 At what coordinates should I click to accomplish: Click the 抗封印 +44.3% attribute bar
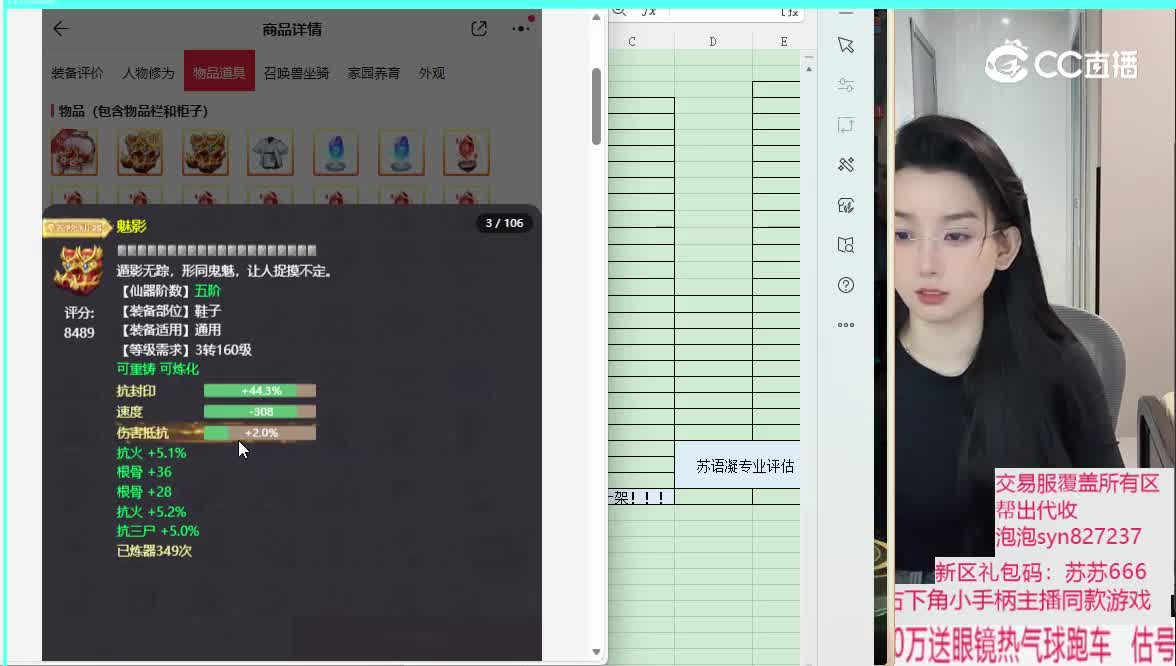[260, 390]
